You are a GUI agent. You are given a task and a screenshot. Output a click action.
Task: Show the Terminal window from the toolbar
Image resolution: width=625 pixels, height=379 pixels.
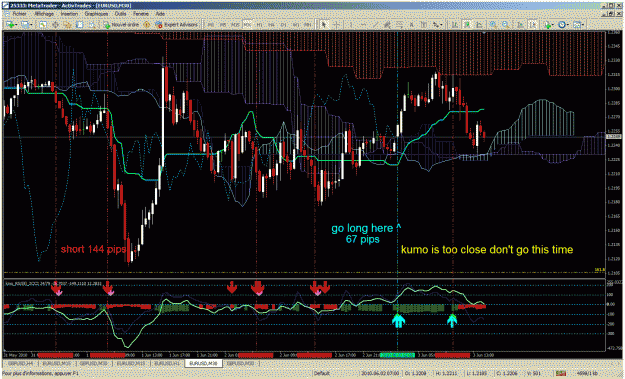click(x=79, y=25)
